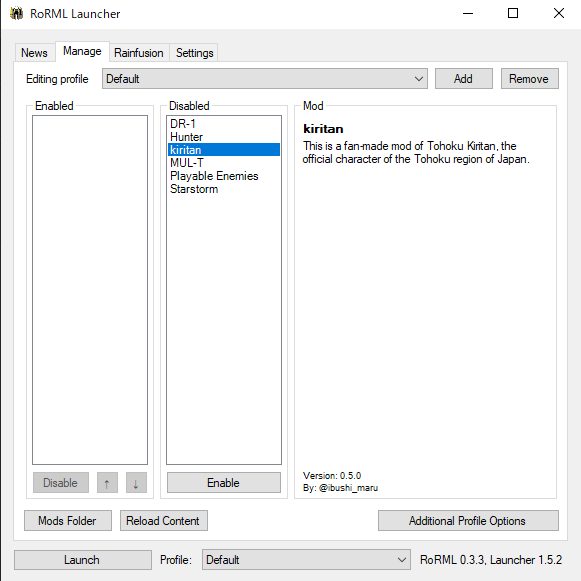
Task: Click the empty Enabled mods list box
Action: pyautogui.click(x=90, y=290)
